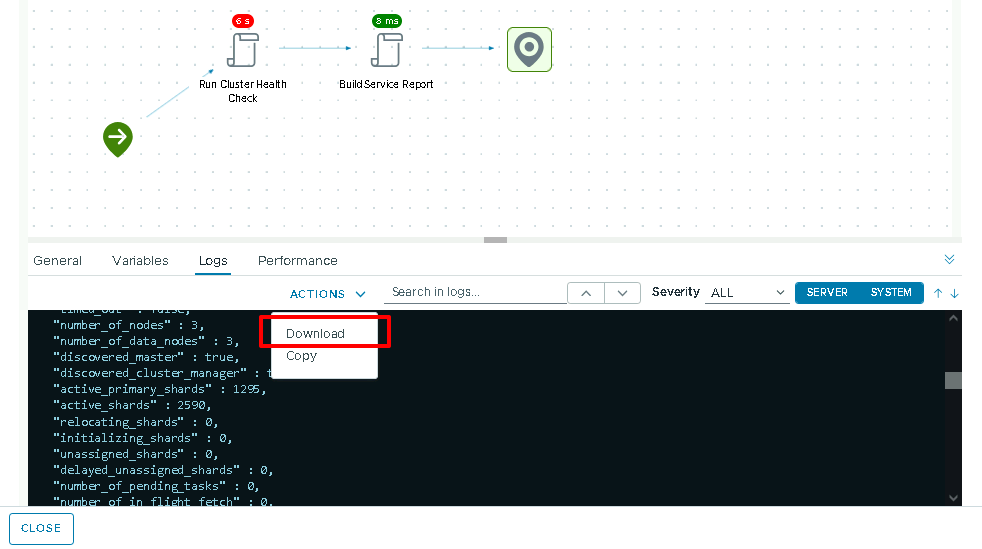The height and width of the screenshot is (549, 982).
Task: Open the Severity ALL dropdown
Action: (747, 293)
